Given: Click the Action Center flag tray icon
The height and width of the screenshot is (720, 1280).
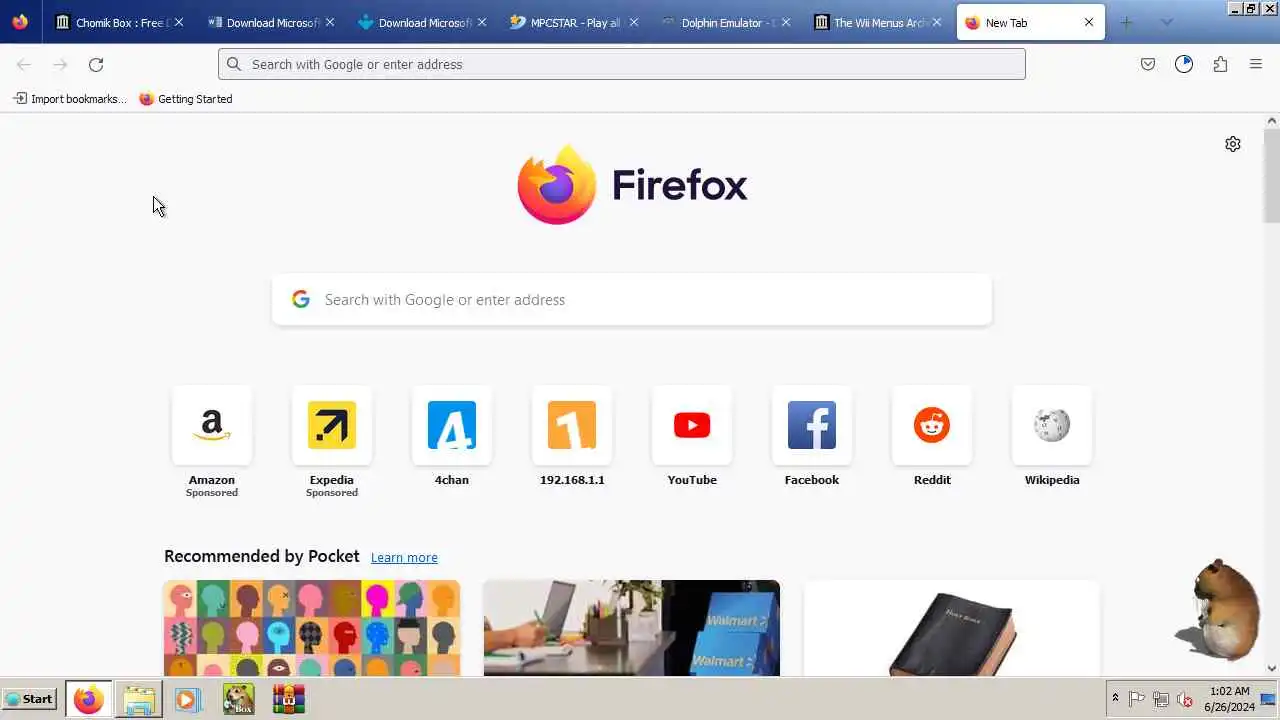Looking at the screenshot, I should pos(1137,699).
